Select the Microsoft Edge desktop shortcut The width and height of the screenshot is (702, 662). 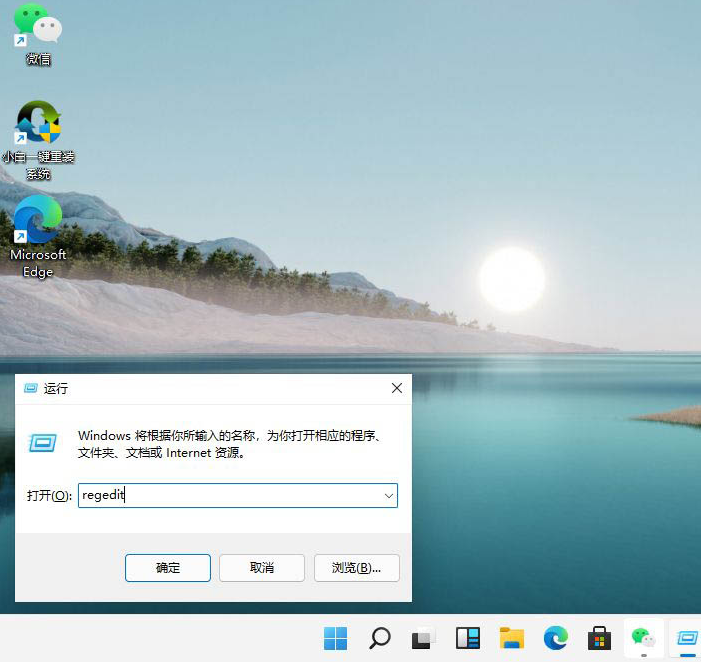pos(38,222)
